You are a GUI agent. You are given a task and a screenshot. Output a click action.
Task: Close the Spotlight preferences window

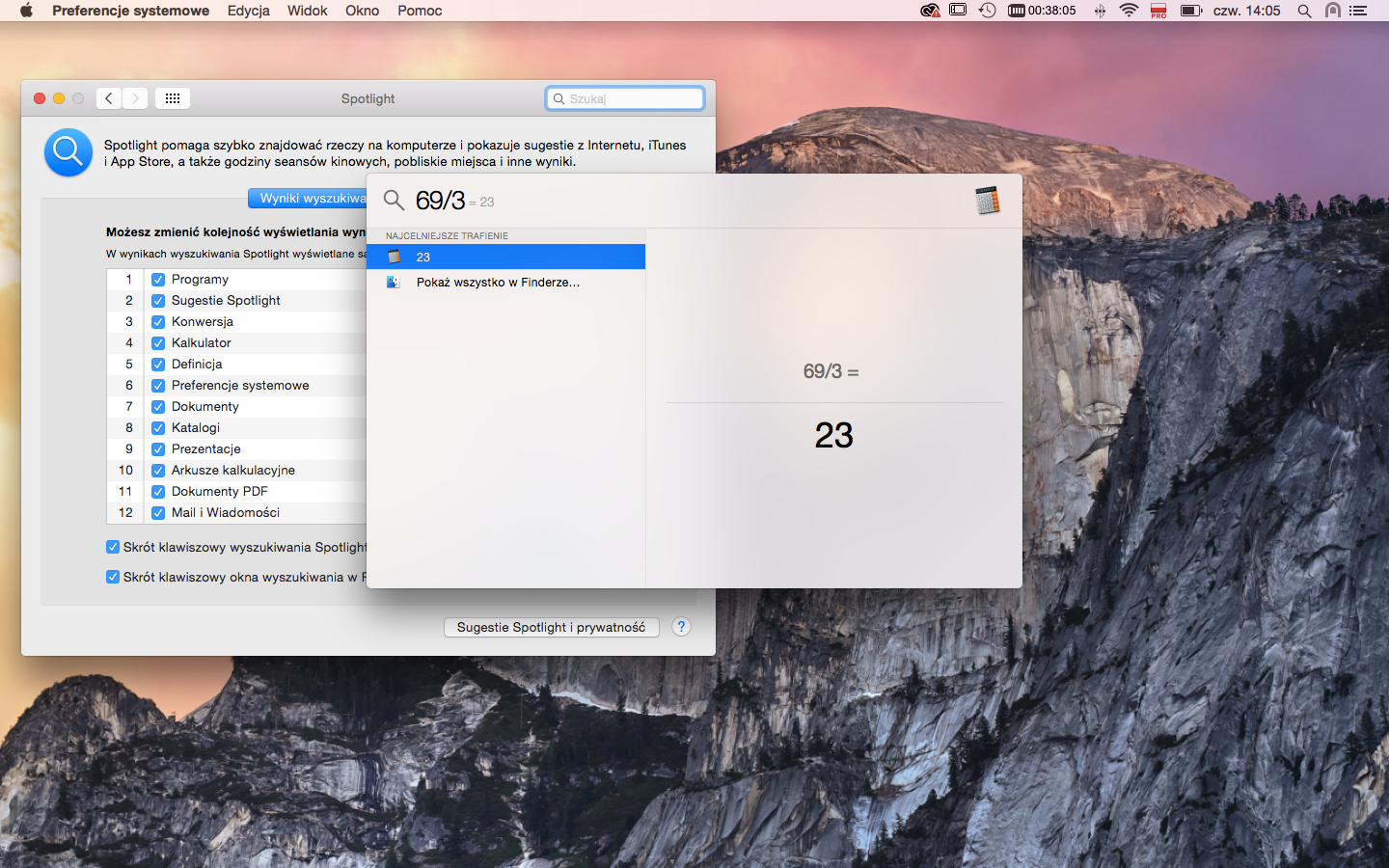point(40,98)
